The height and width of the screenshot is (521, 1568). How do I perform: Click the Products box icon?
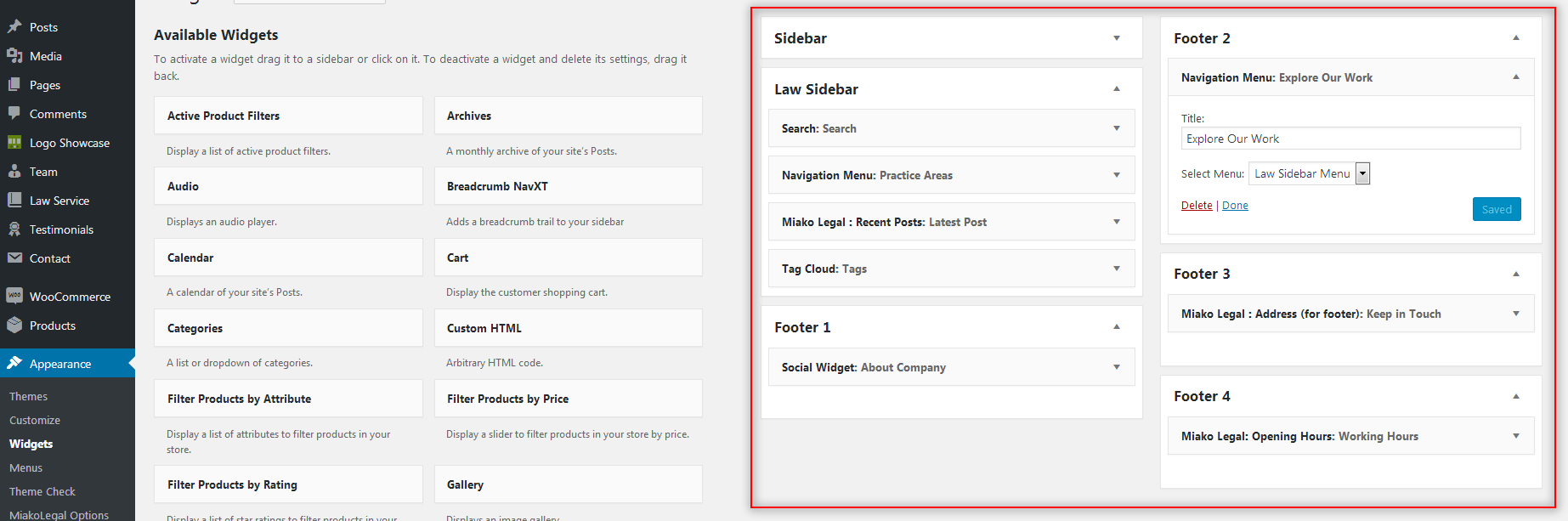[14, 325]
